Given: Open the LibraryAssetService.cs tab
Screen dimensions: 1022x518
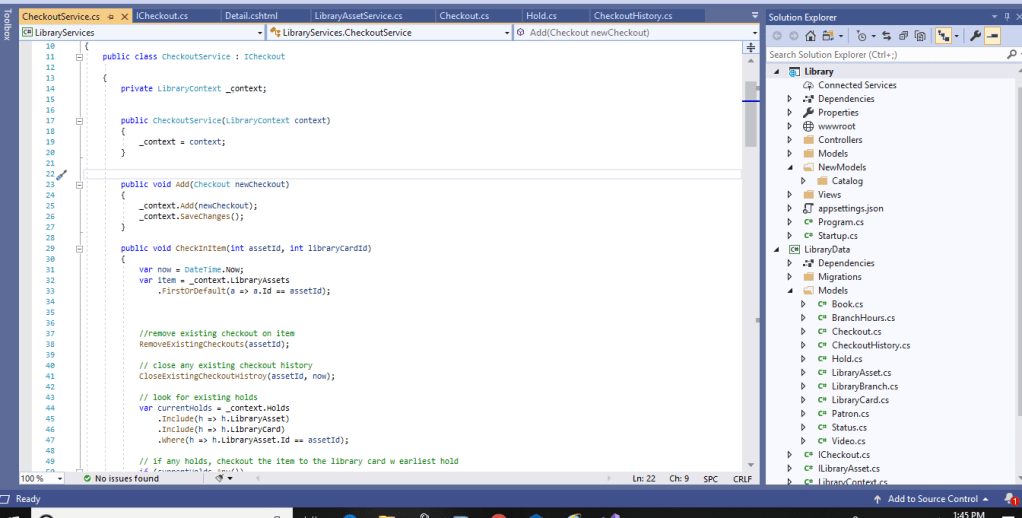Looking at the screenshot, I should tap(358, 17).
